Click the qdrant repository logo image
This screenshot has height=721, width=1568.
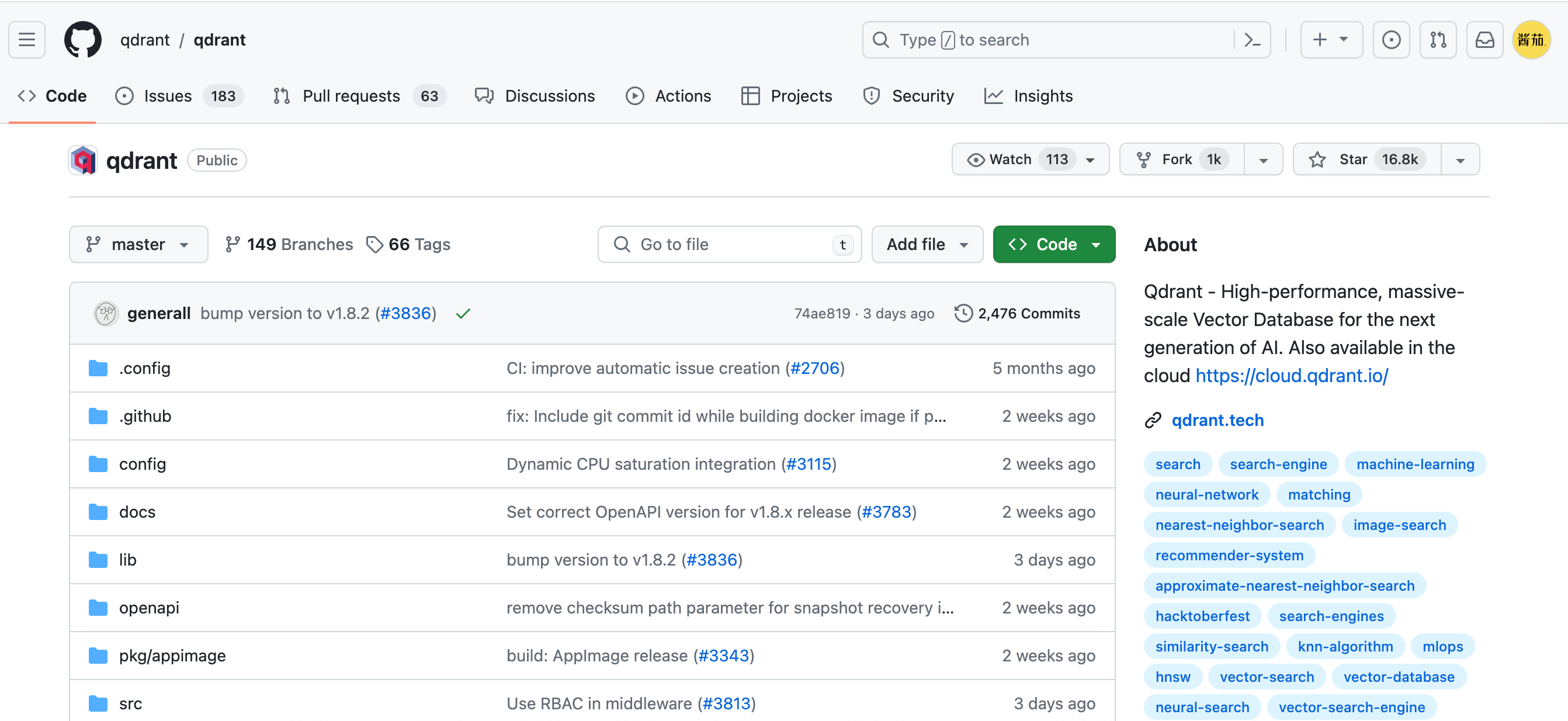tap(84, 160)
